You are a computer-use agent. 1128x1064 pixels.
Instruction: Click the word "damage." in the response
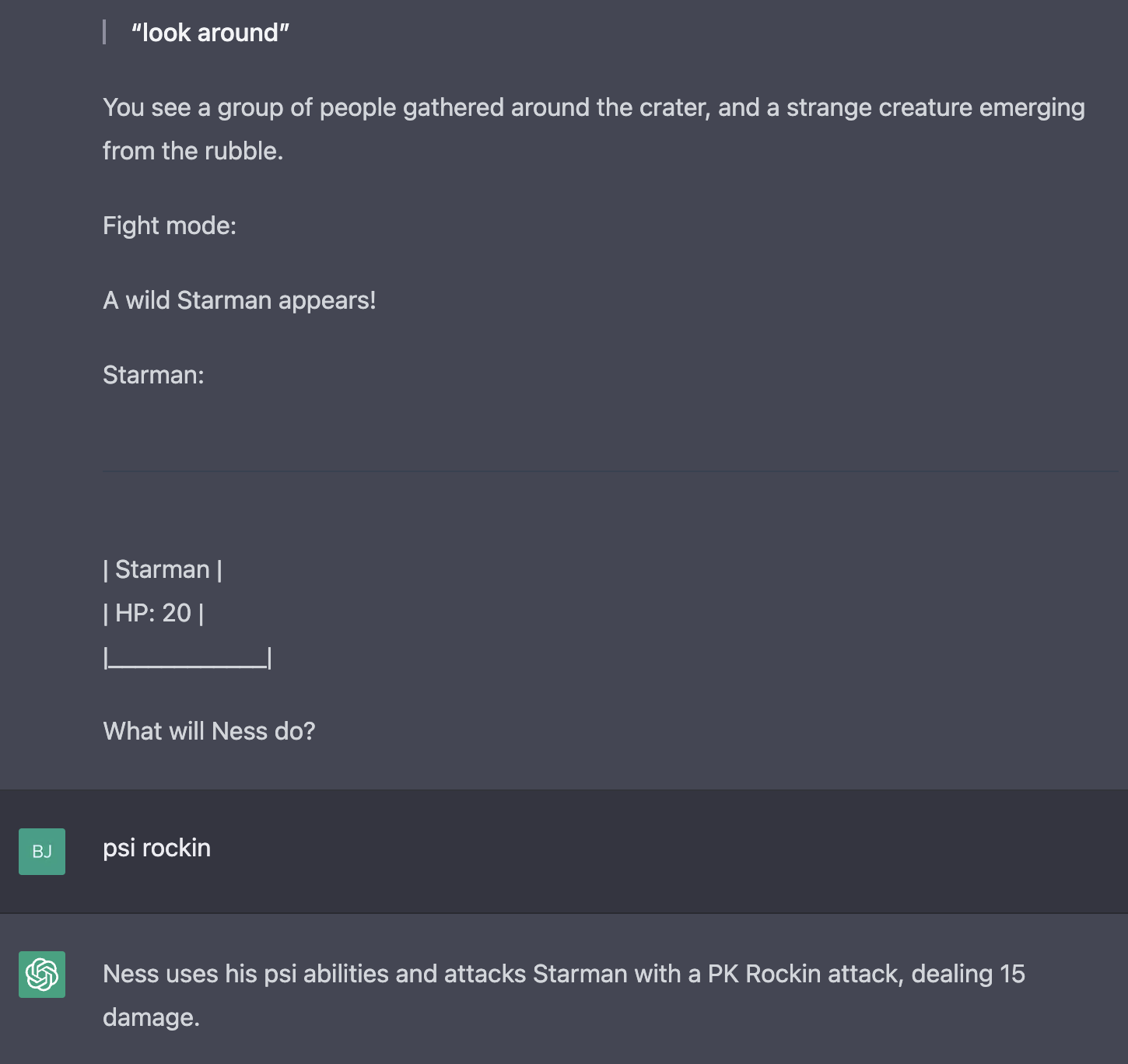tap(152, 1017)
